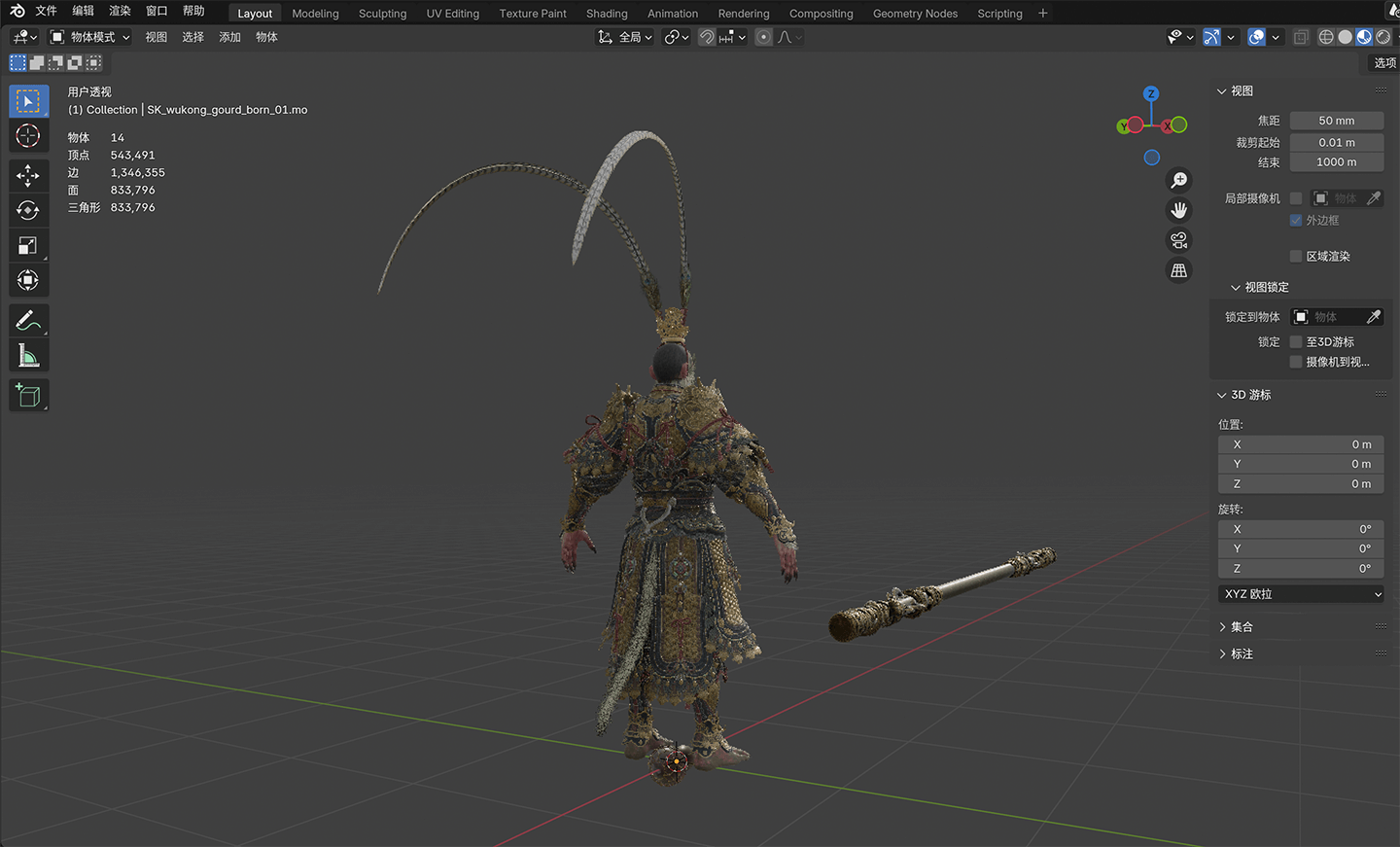Enable the 区域渲染 checkbox
1400x847 pixels.
click(x=1296, y=257)
